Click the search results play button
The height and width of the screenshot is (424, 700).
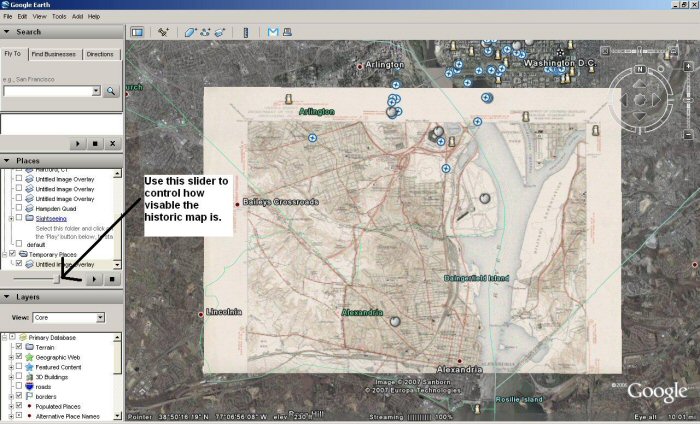point(78,144)
